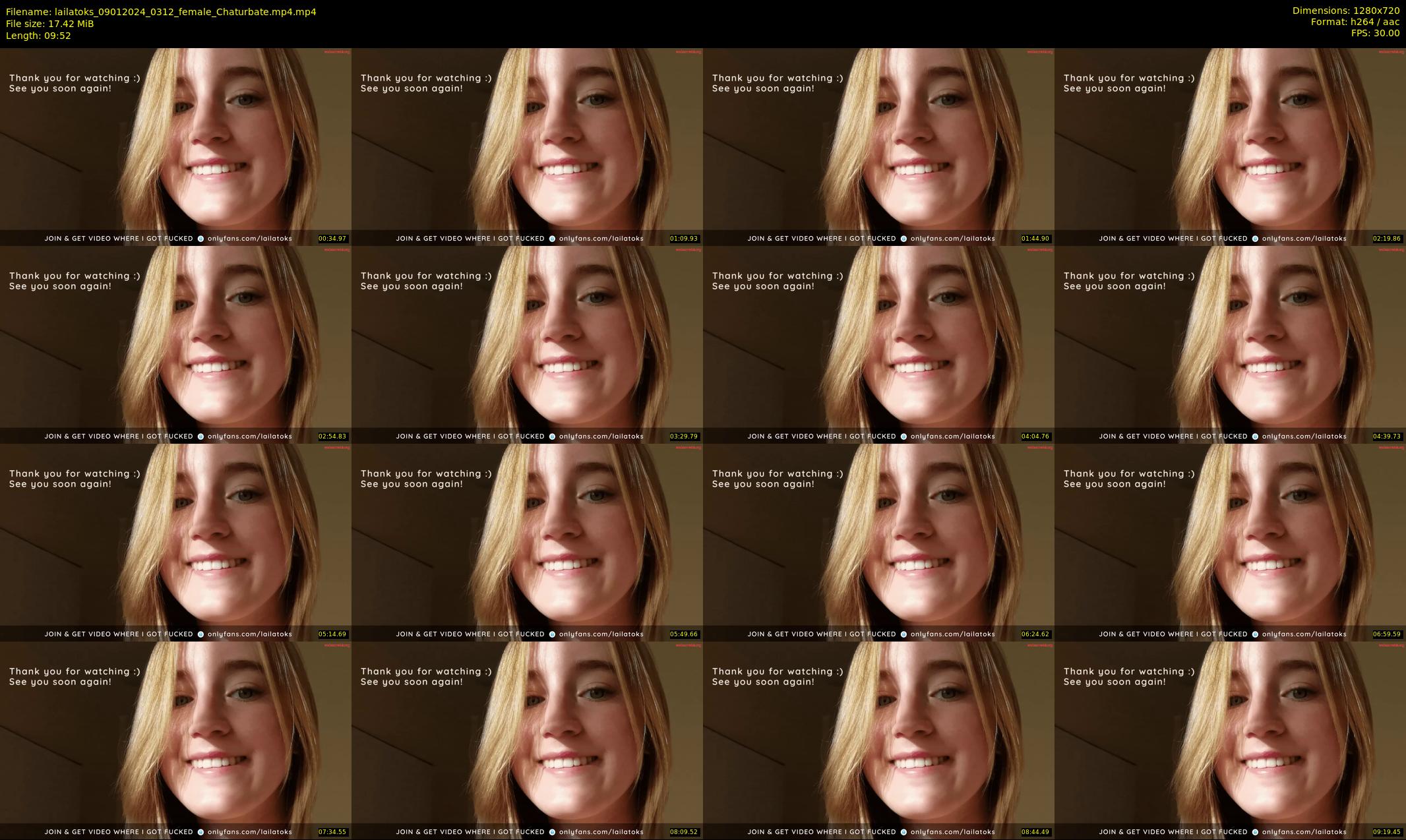Click the Filename line in the header
The image size is (1406, 840).
click(161, 12)
